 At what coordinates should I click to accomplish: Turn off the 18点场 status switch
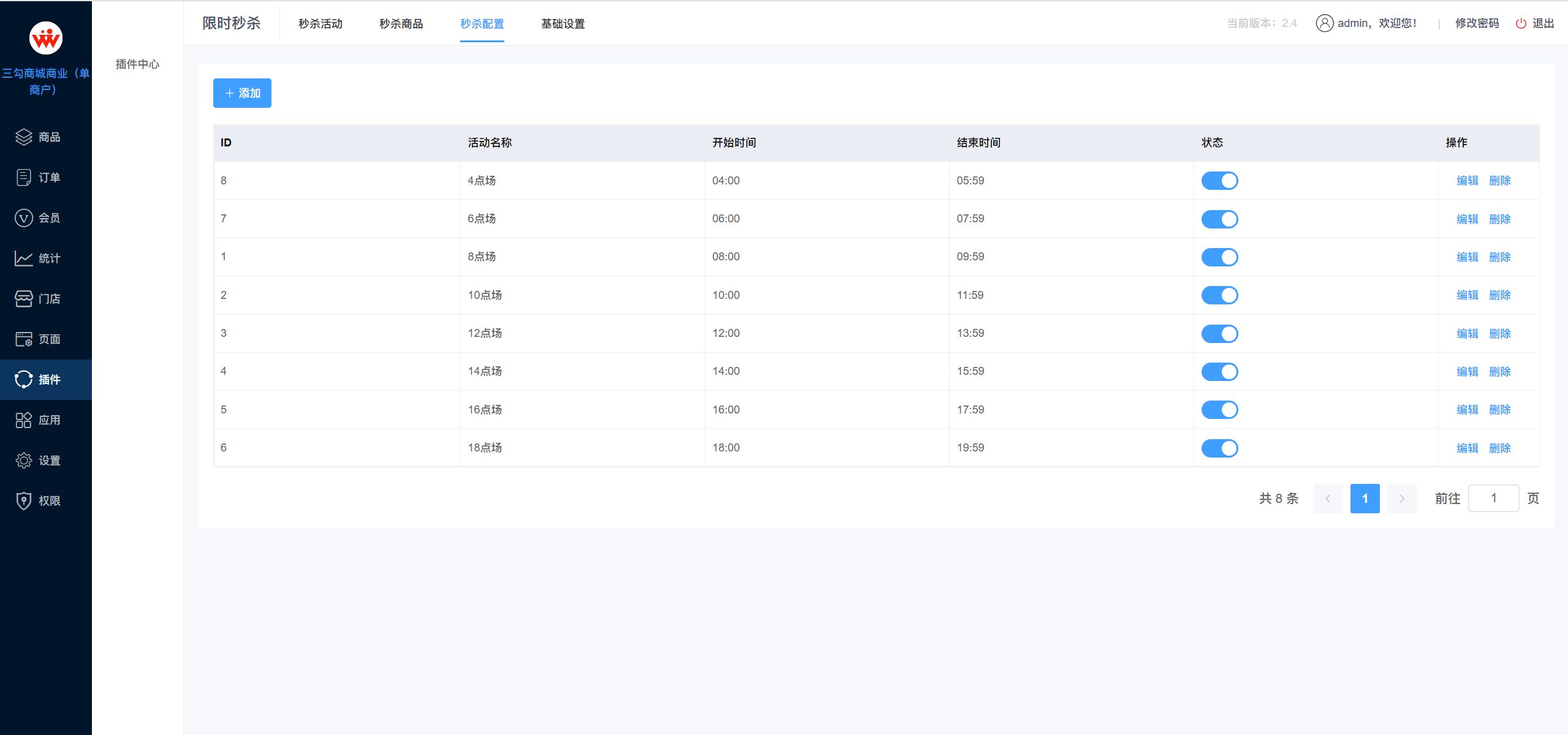(1219, 448)
